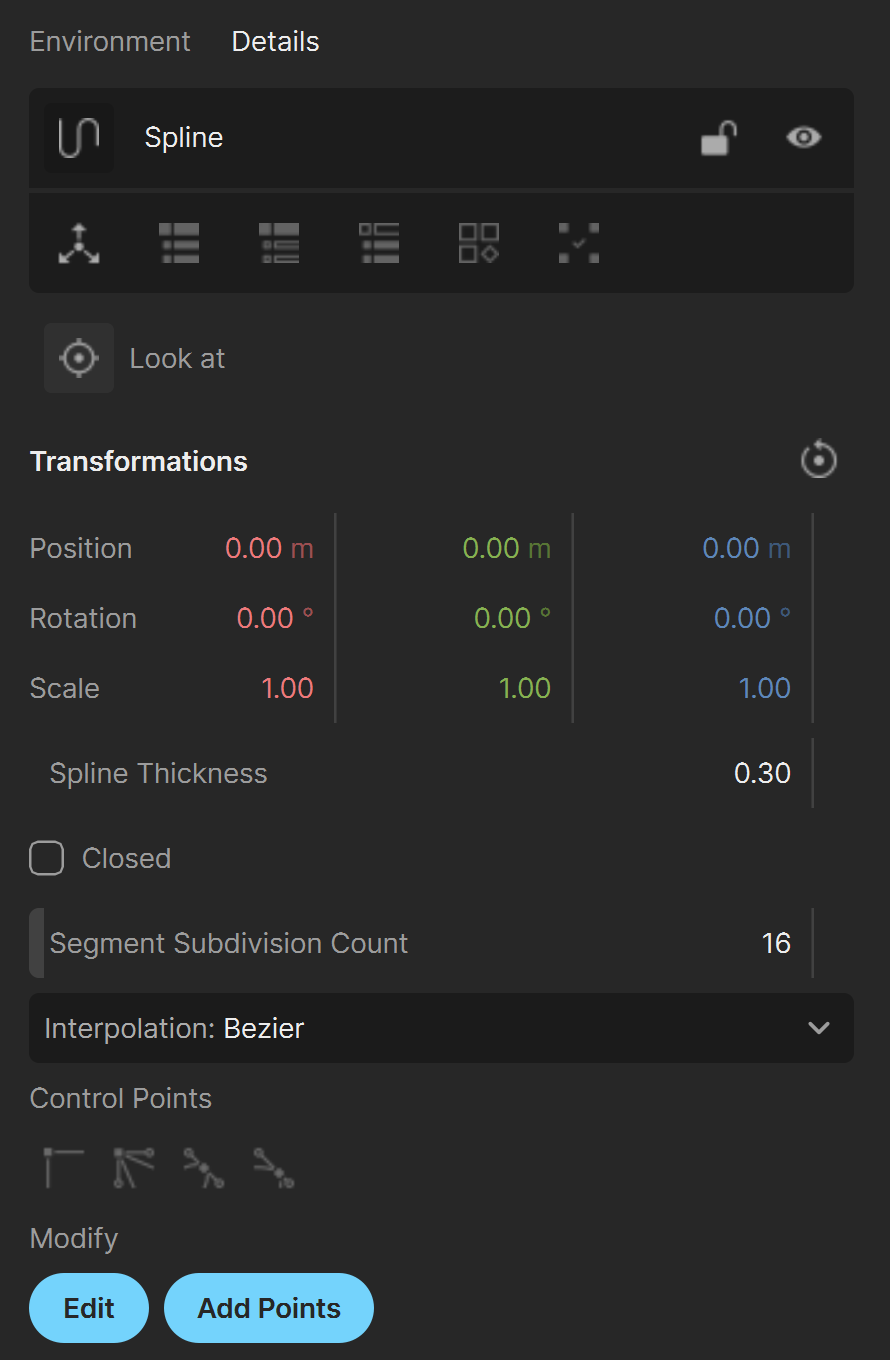Open the dotted selection check icon tab

click(x=579, y=243)
